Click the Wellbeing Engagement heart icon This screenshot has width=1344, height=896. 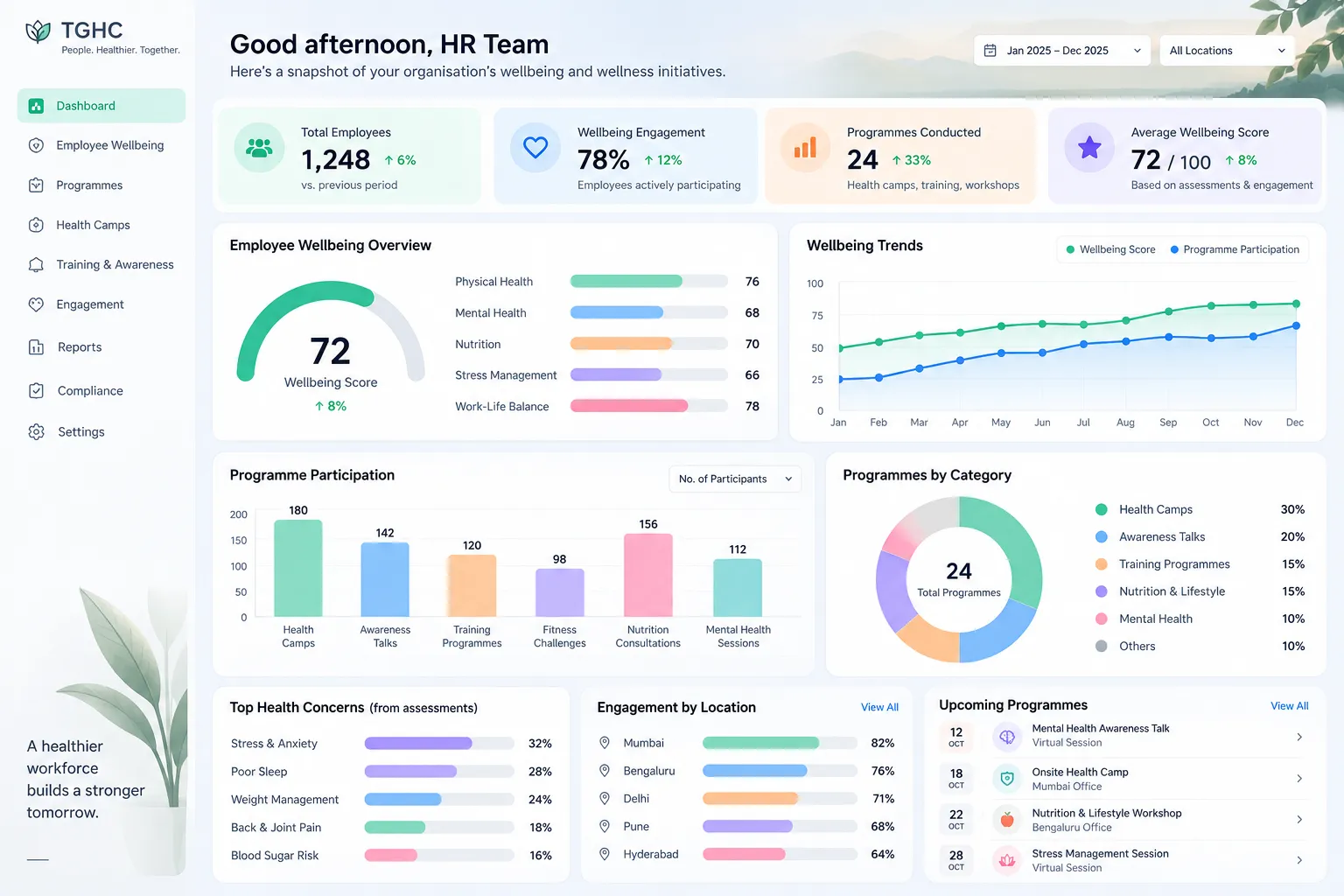coord(535,148)
